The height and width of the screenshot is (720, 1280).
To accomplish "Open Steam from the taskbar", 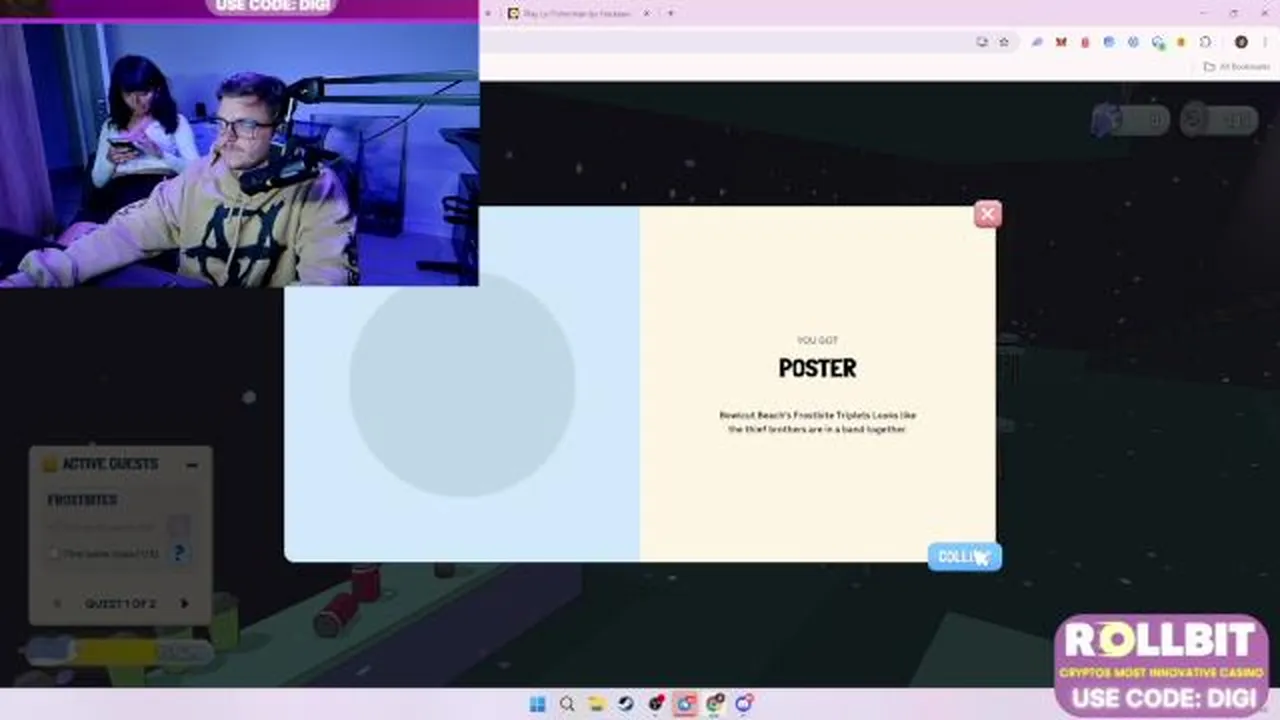I will coord(625,704).
